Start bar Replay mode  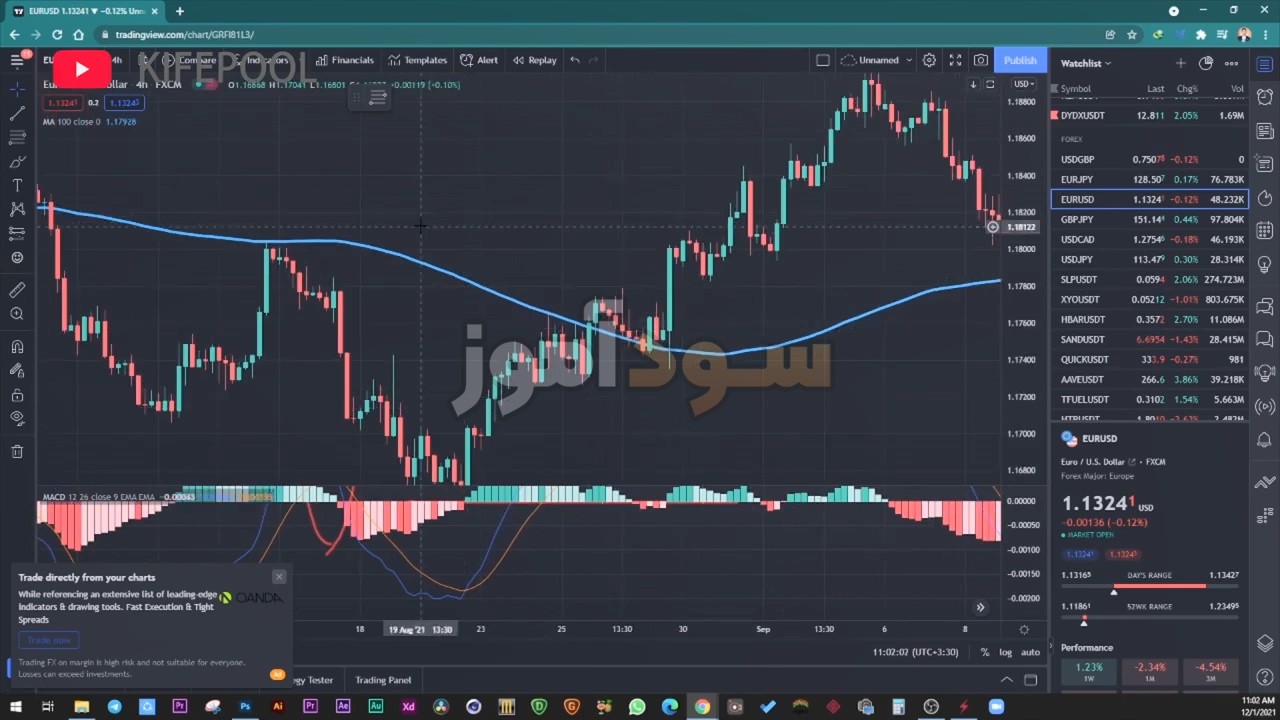pyautogui.click(x=535, y=60)
